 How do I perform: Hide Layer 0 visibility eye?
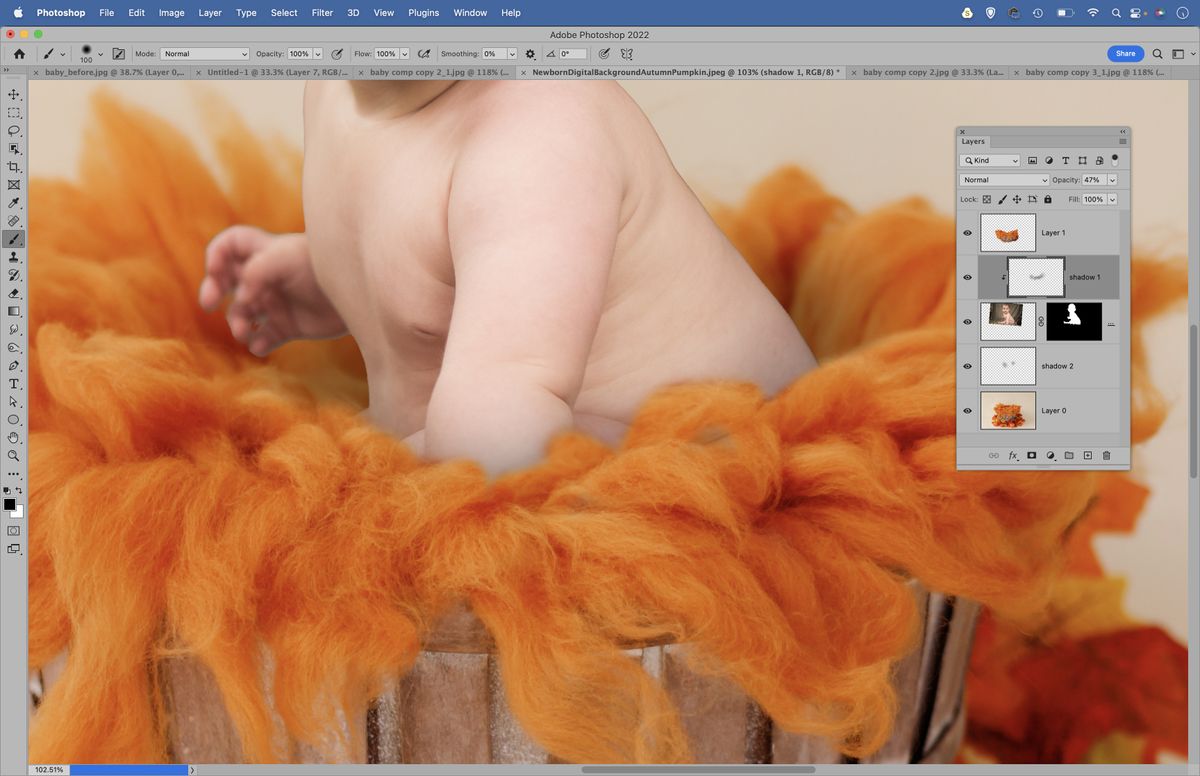click(967, 410)
